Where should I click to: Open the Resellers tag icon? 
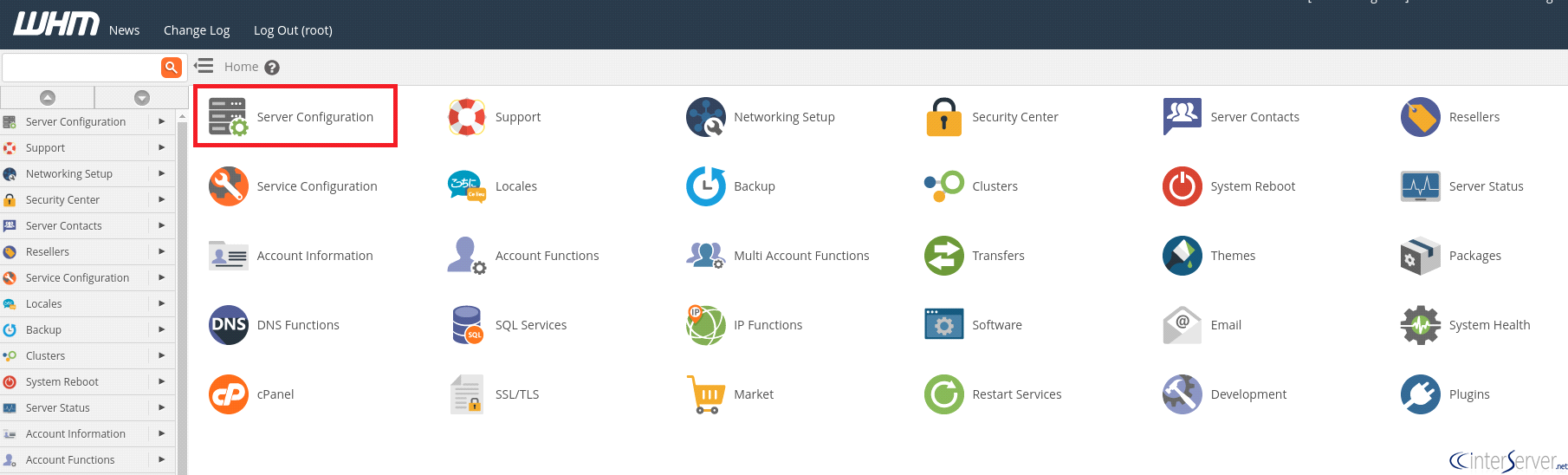(1421, 117)
